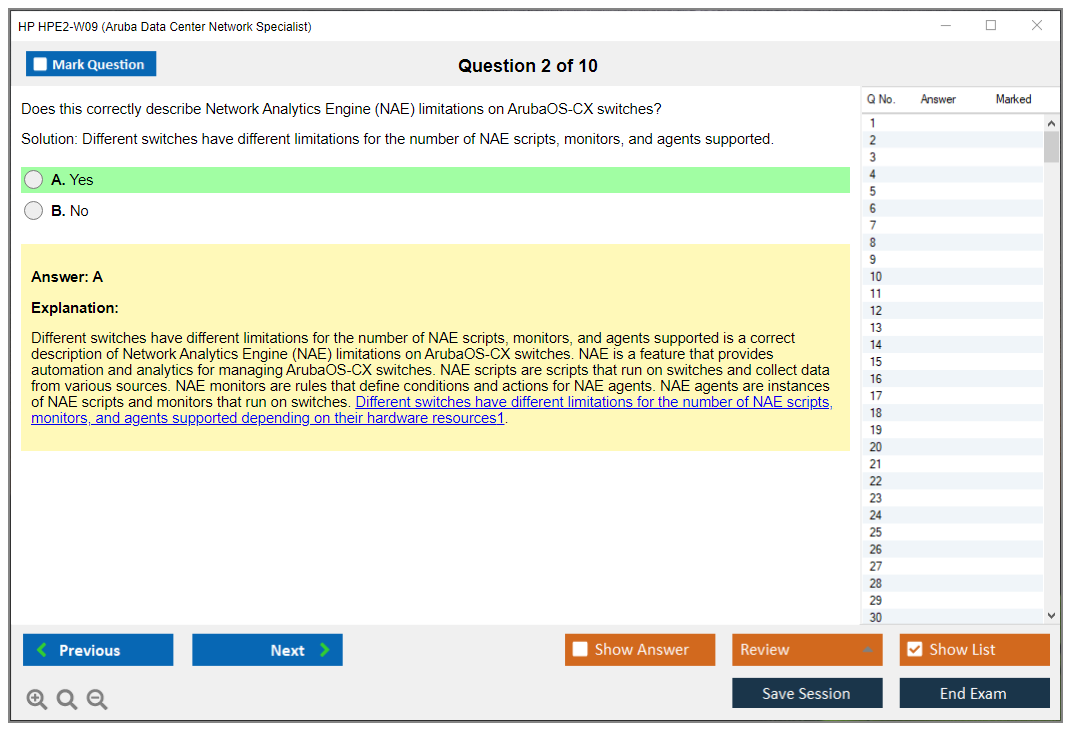Disable the Show List checkbox
Image resolution: width=1075 pixels, height=735 pixels.
914,650
